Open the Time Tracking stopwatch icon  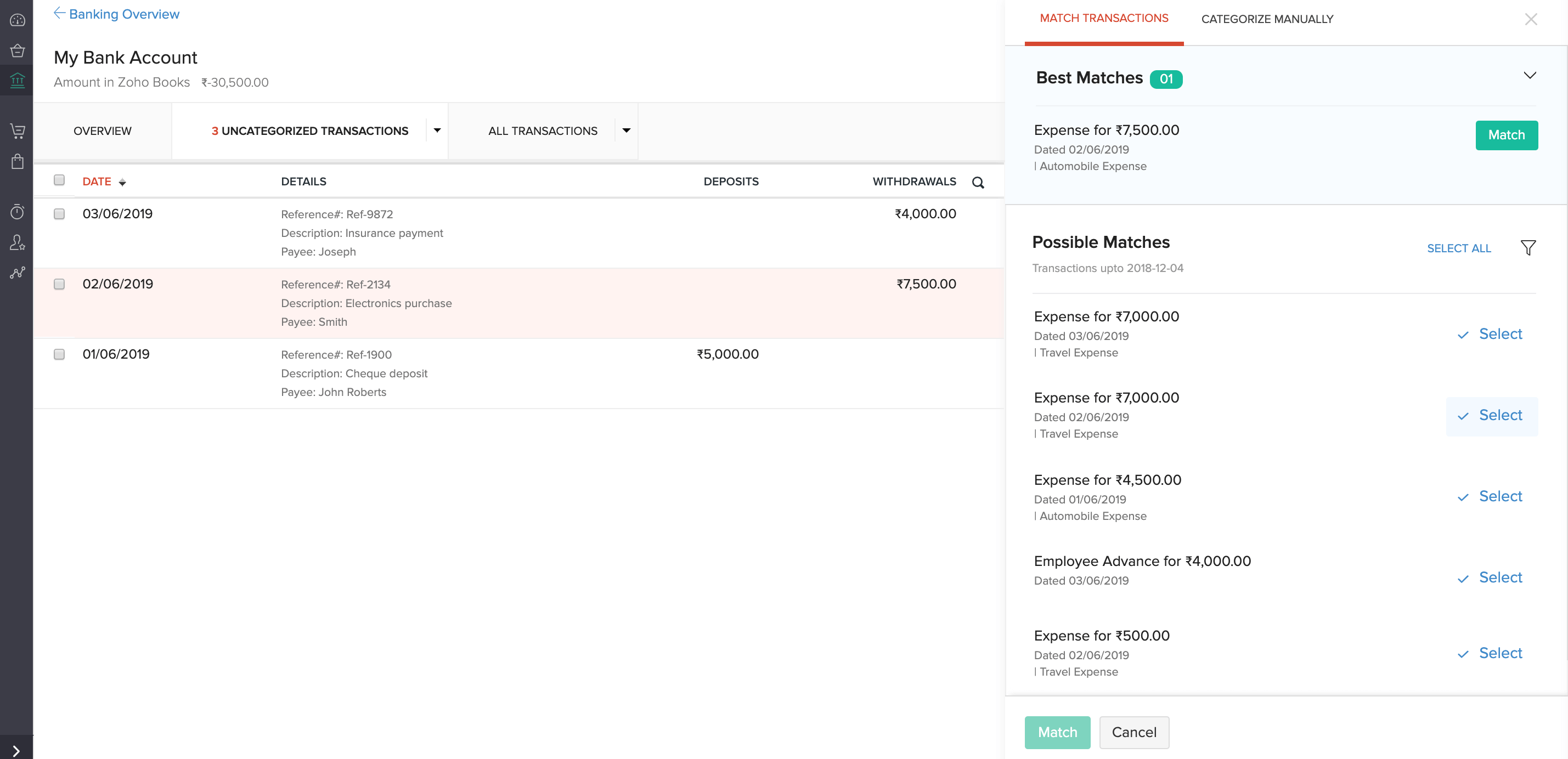coord(17,211)
